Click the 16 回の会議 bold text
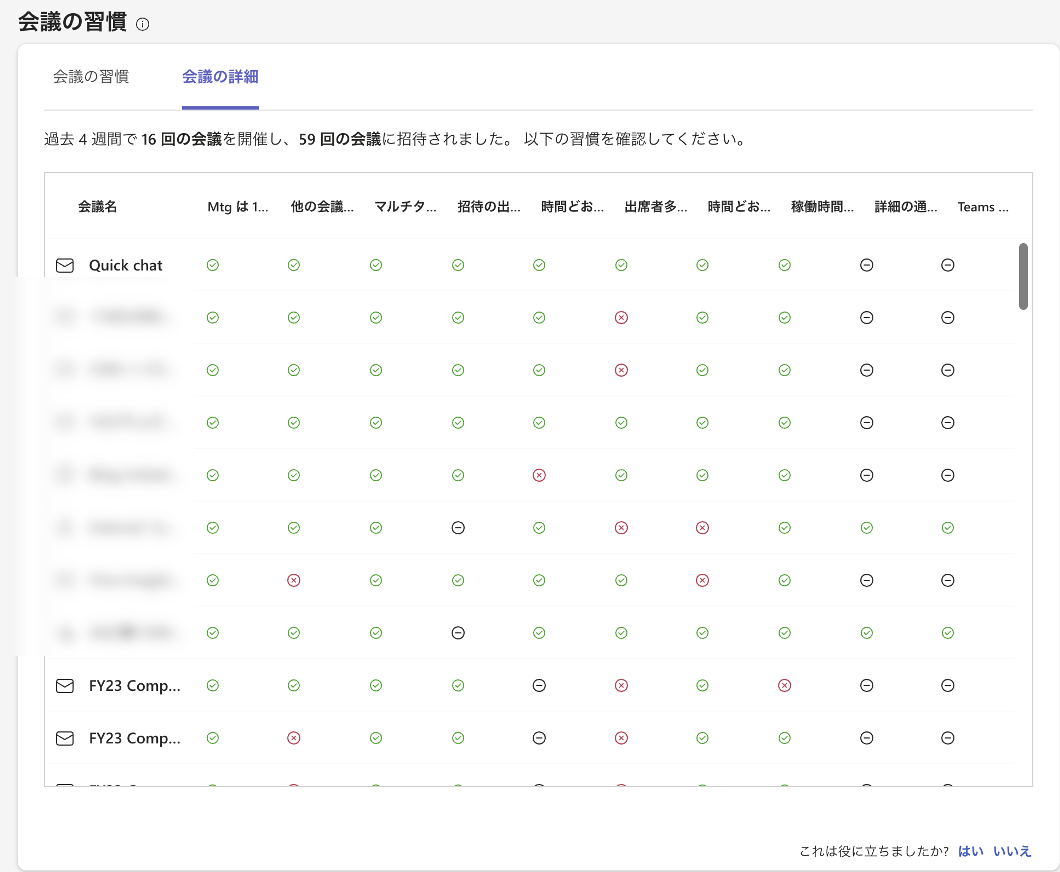Image resolution: width=1060 pixels, height=872 pixels. tap(182, 139)
